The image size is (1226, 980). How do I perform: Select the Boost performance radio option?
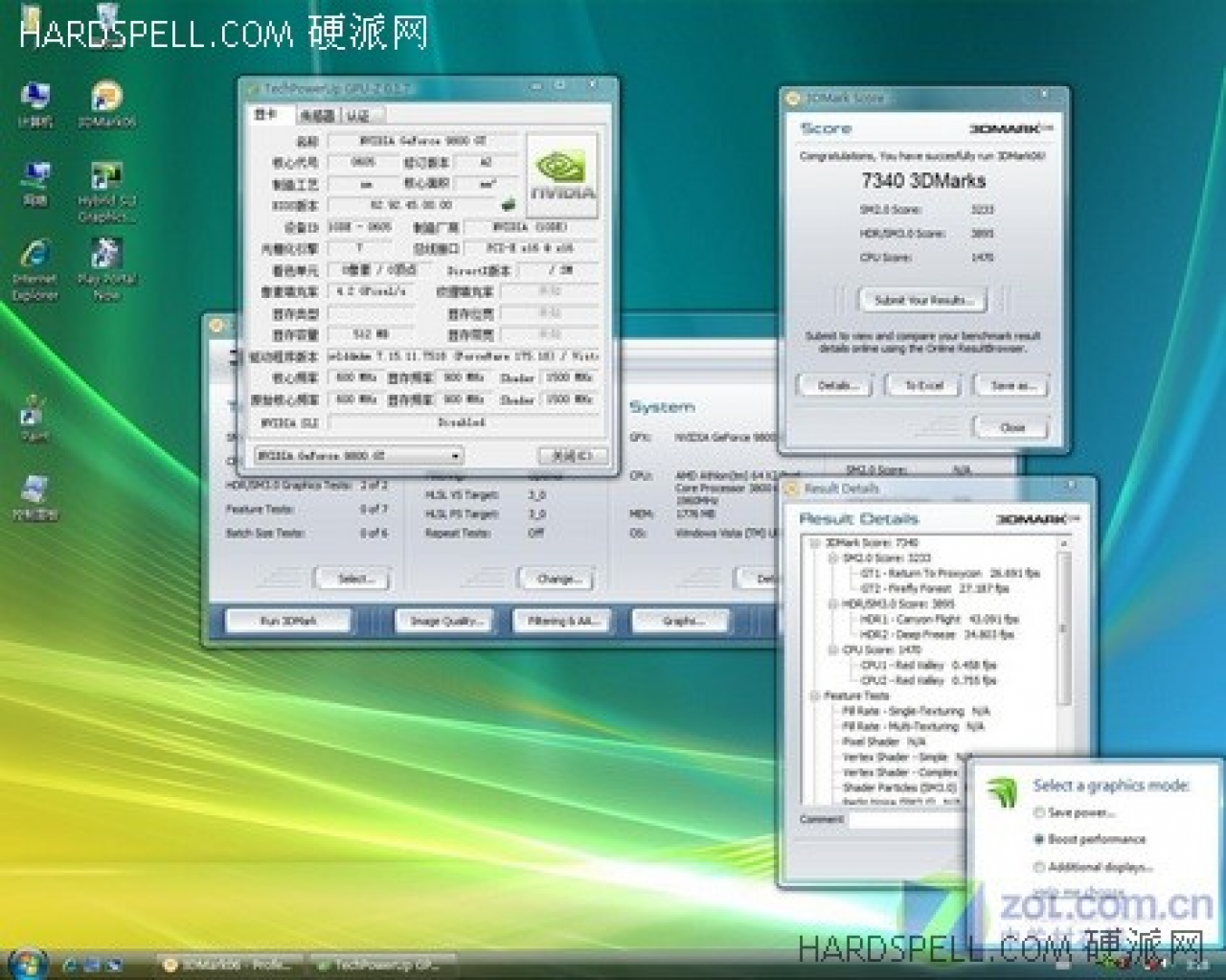[1038, 839]
